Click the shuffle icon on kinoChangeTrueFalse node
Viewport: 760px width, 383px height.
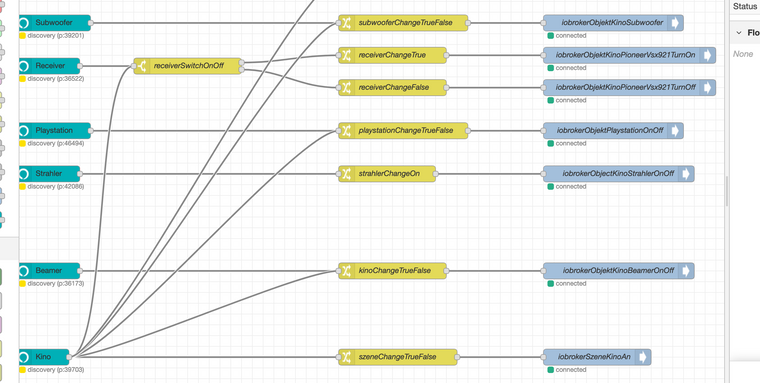tap(346, 271)
